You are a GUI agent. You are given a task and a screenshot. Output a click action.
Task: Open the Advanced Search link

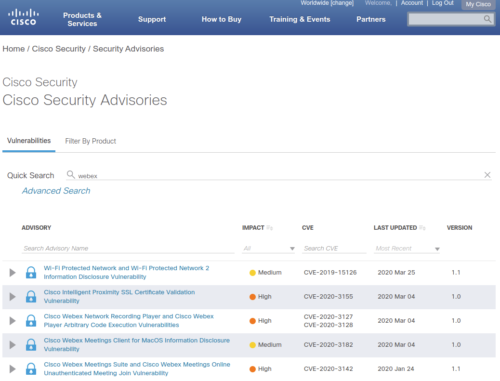[x=56, y=191]
